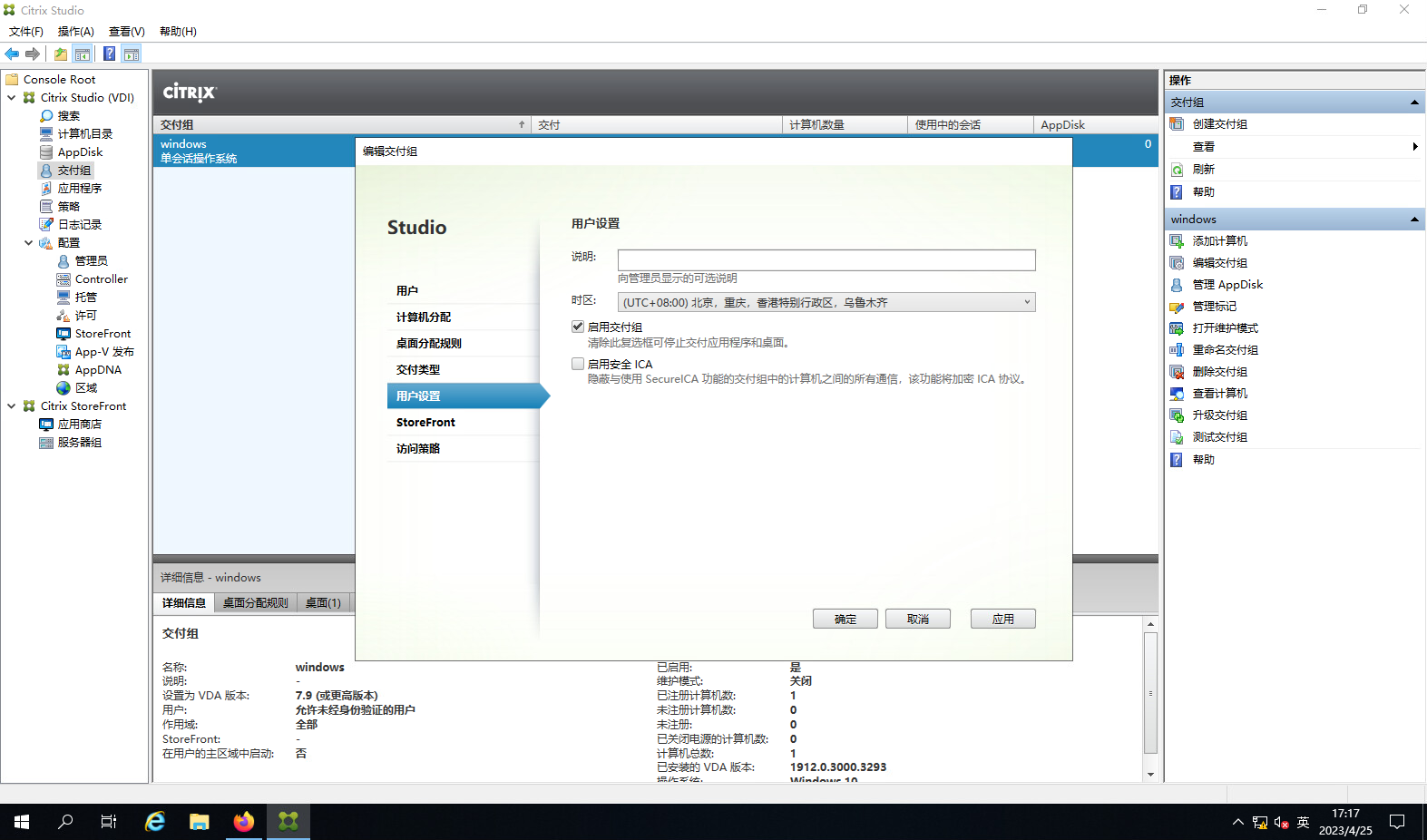Click the back arrow toolbar icon
The image size is (1427, 840).
pos(12,54)
